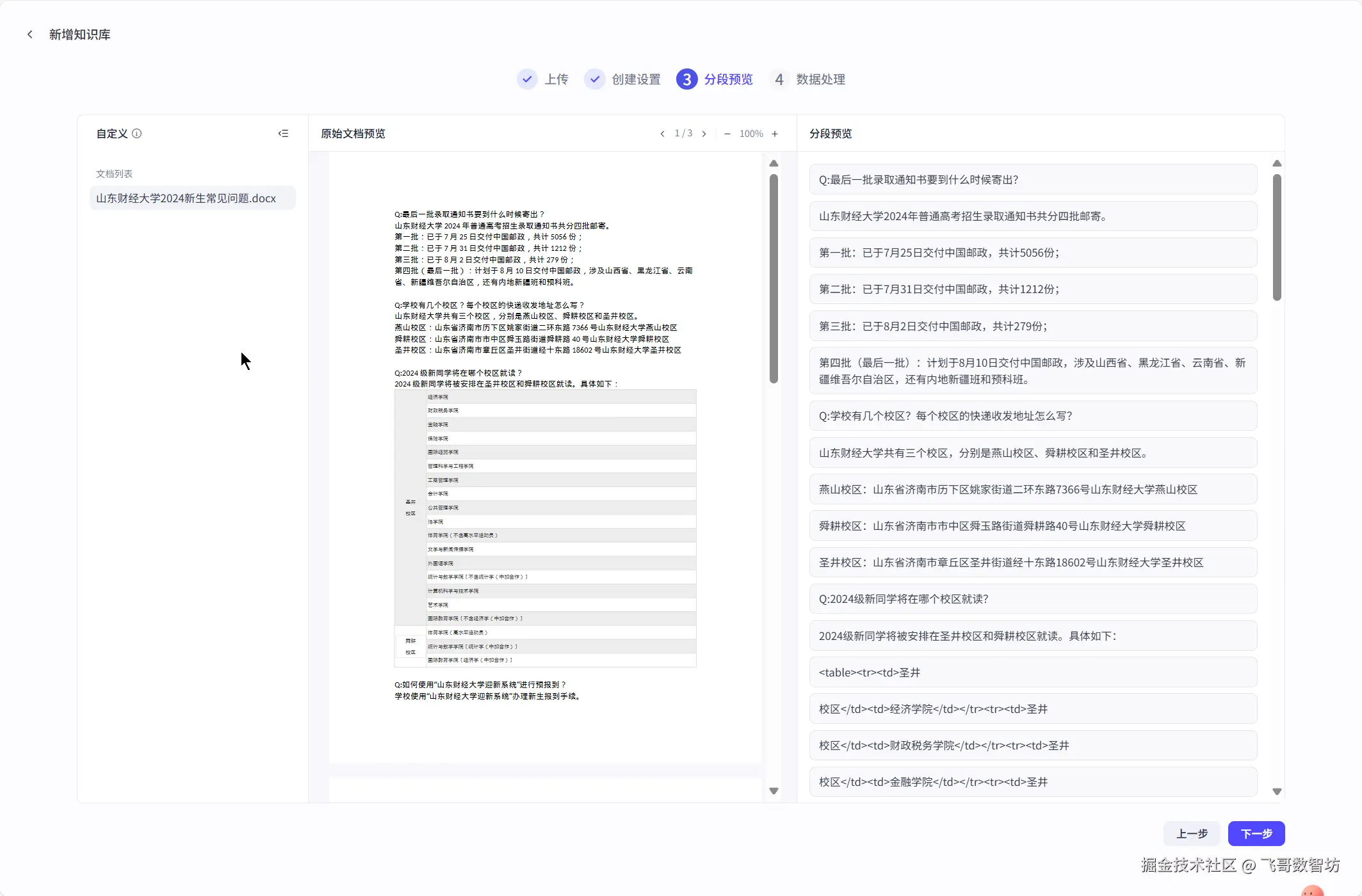The width and height of the screenshot is (1362, 896).
Task: Select segment 2024级新同学将被安排在圣井校区和舜耕校区就读
Action: tap(1033, 636)
